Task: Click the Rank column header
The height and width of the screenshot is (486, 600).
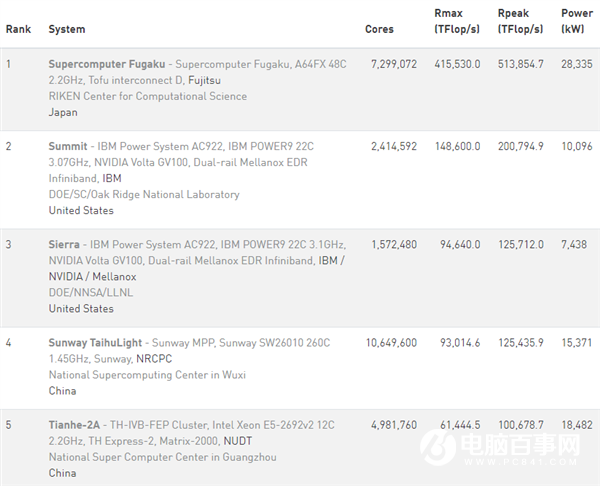Action: click(18, 29)
